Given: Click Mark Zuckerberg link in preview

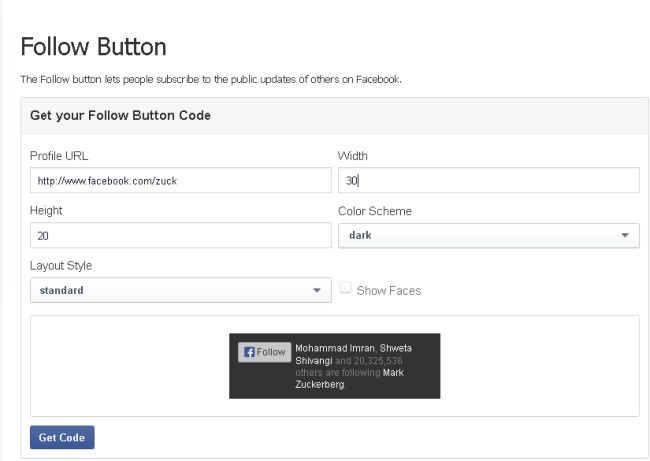Looking at the screenshot, I should [349, 379].
